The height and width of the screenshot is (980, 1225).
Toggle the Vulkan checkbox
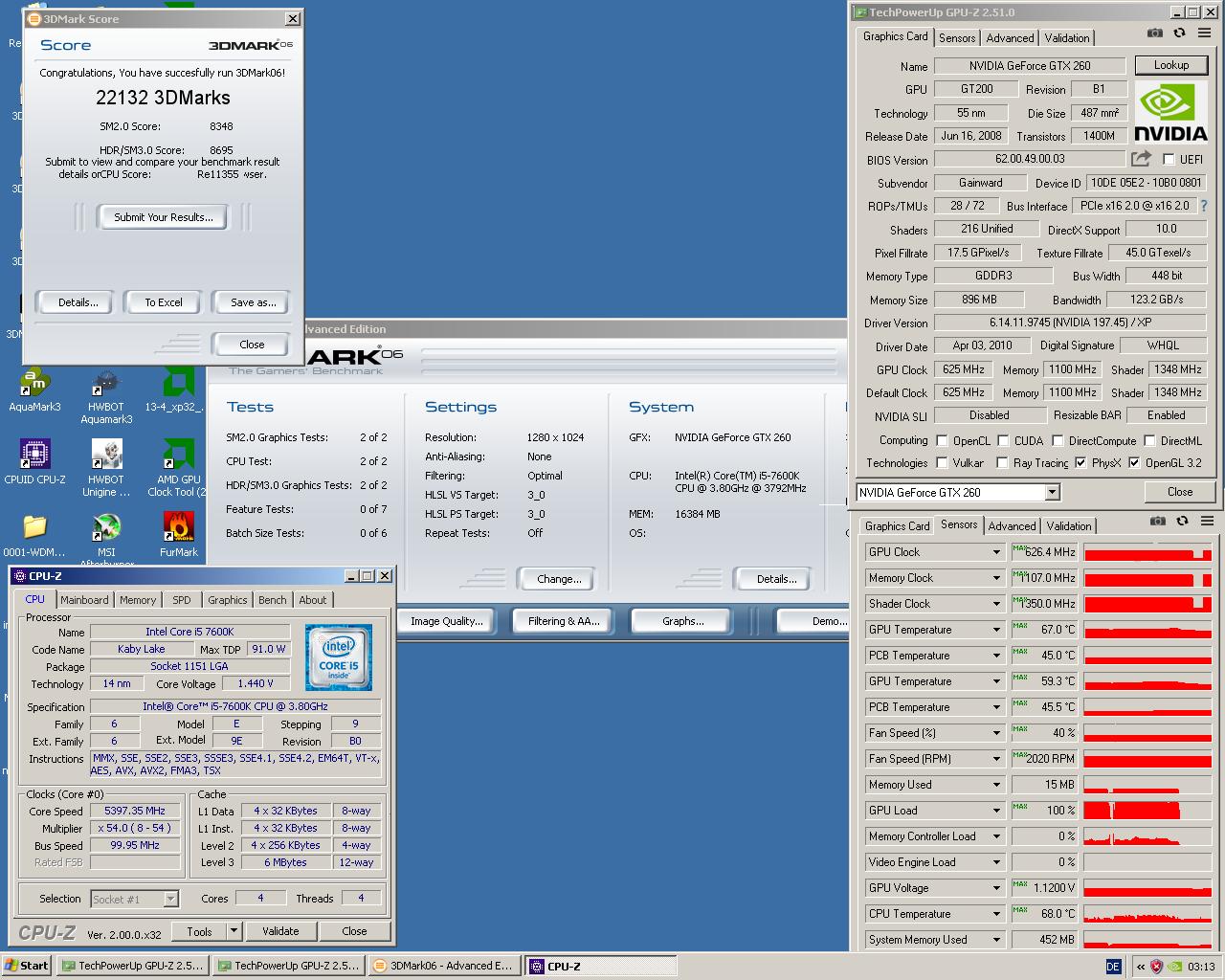click(942, 463)
